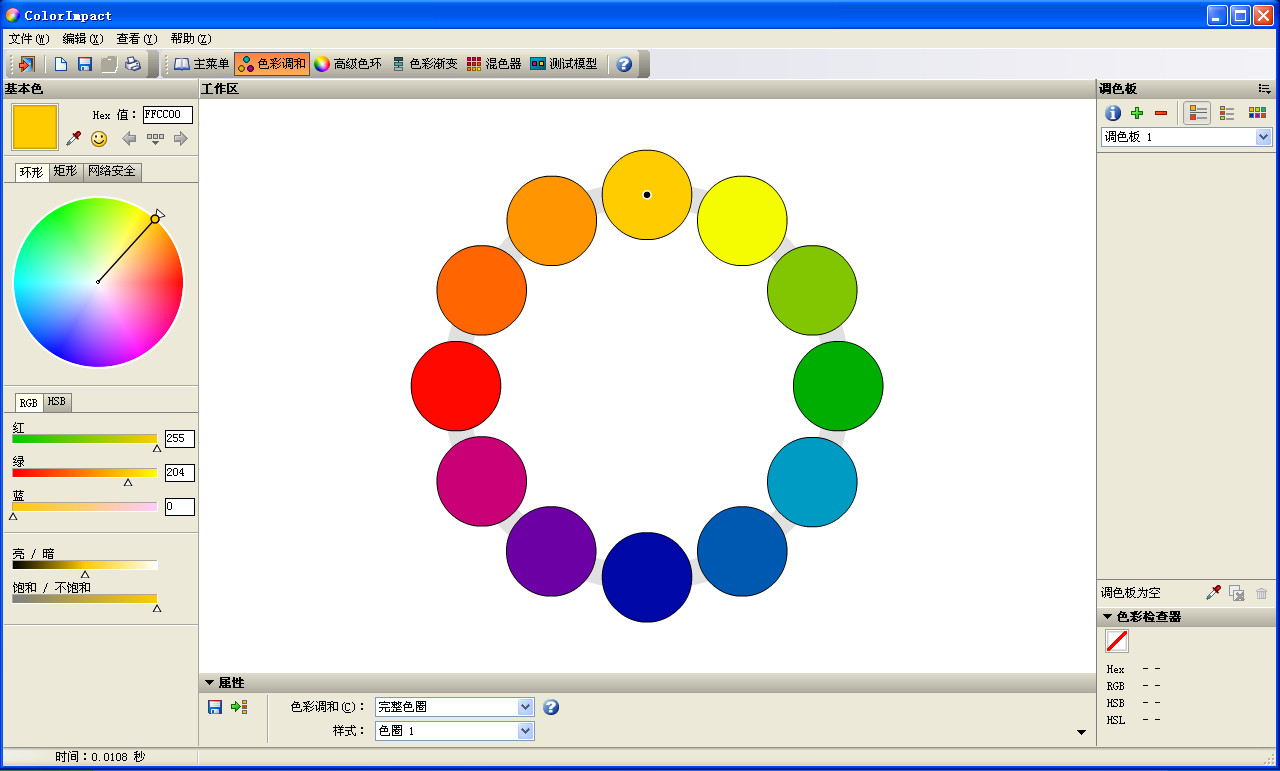Print using the printer toolbar icon
Viewport: 1280px width, 771px height.
coord(133,64)
